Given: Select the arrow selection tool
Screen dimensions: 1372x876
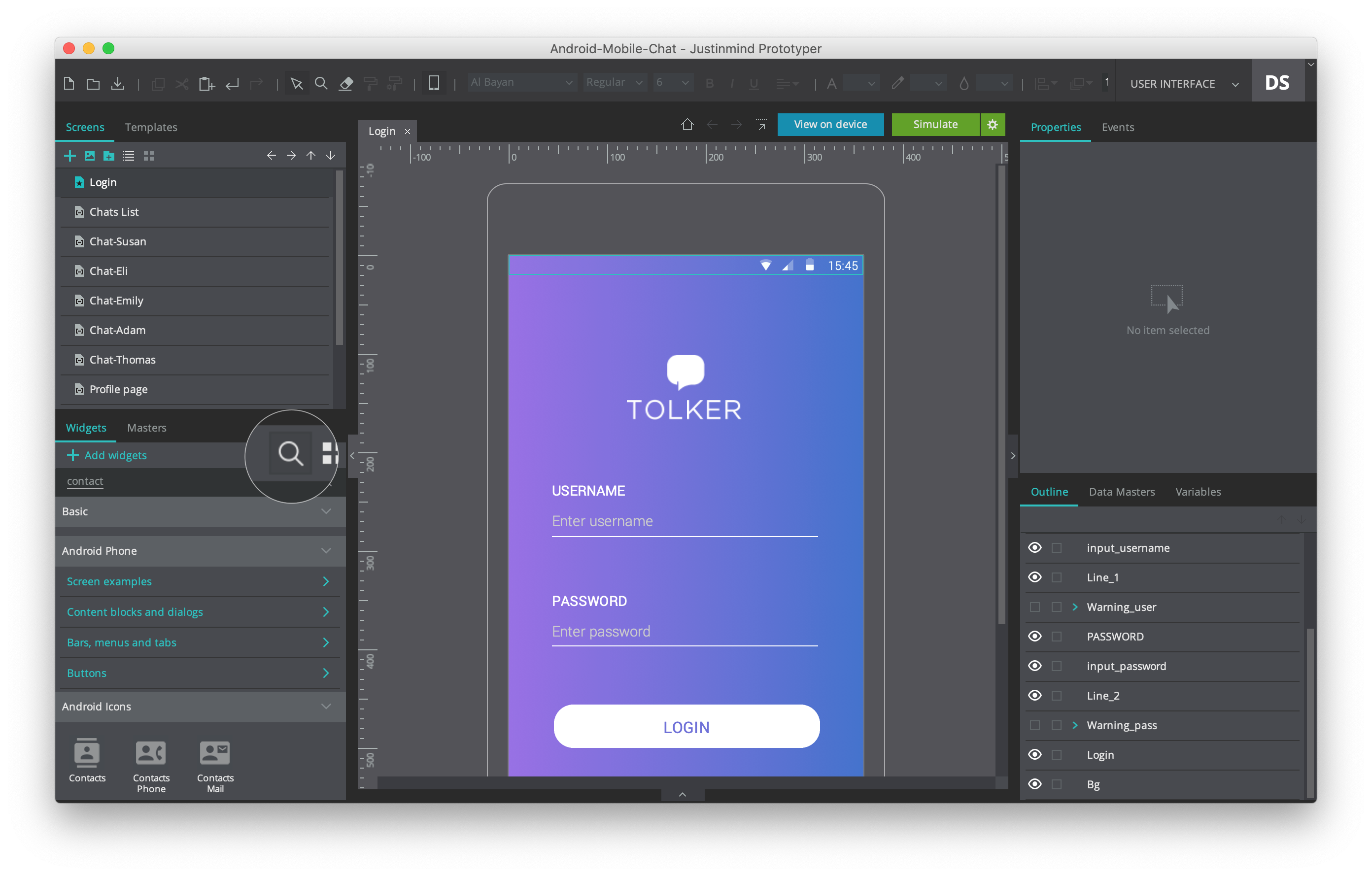Looking at the screenshot, I should click(296, 84).
